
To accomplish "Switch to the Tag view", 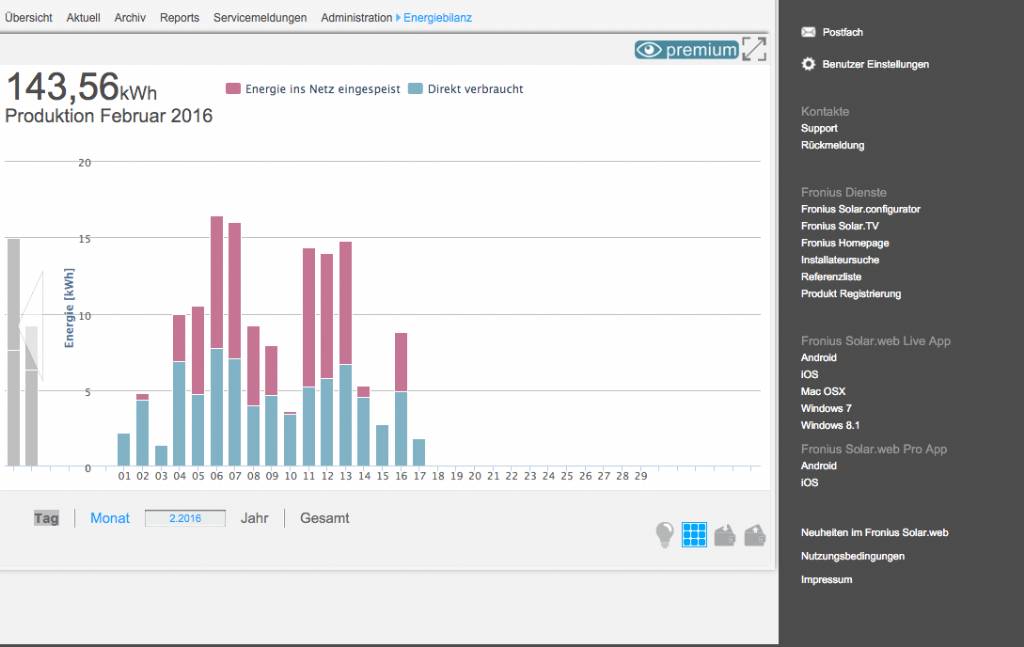I will point(46,518).
